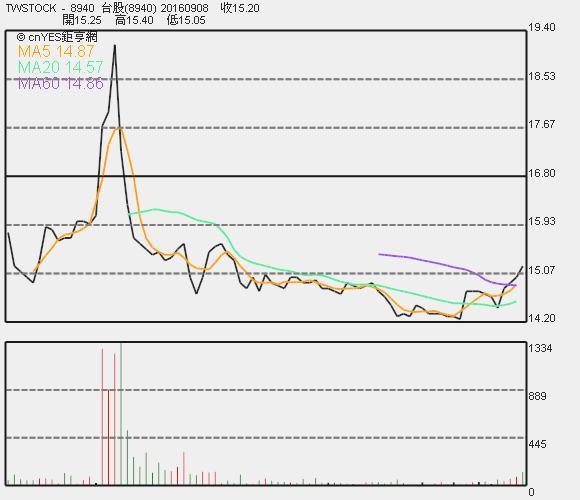Click the MA5 14.87 legend label
Screen dimensions: 580x500
56,51
